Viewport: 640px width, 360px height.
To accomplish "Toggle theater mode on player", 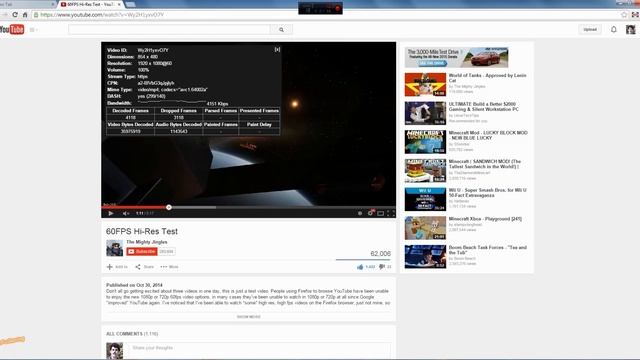I will 380,213.
